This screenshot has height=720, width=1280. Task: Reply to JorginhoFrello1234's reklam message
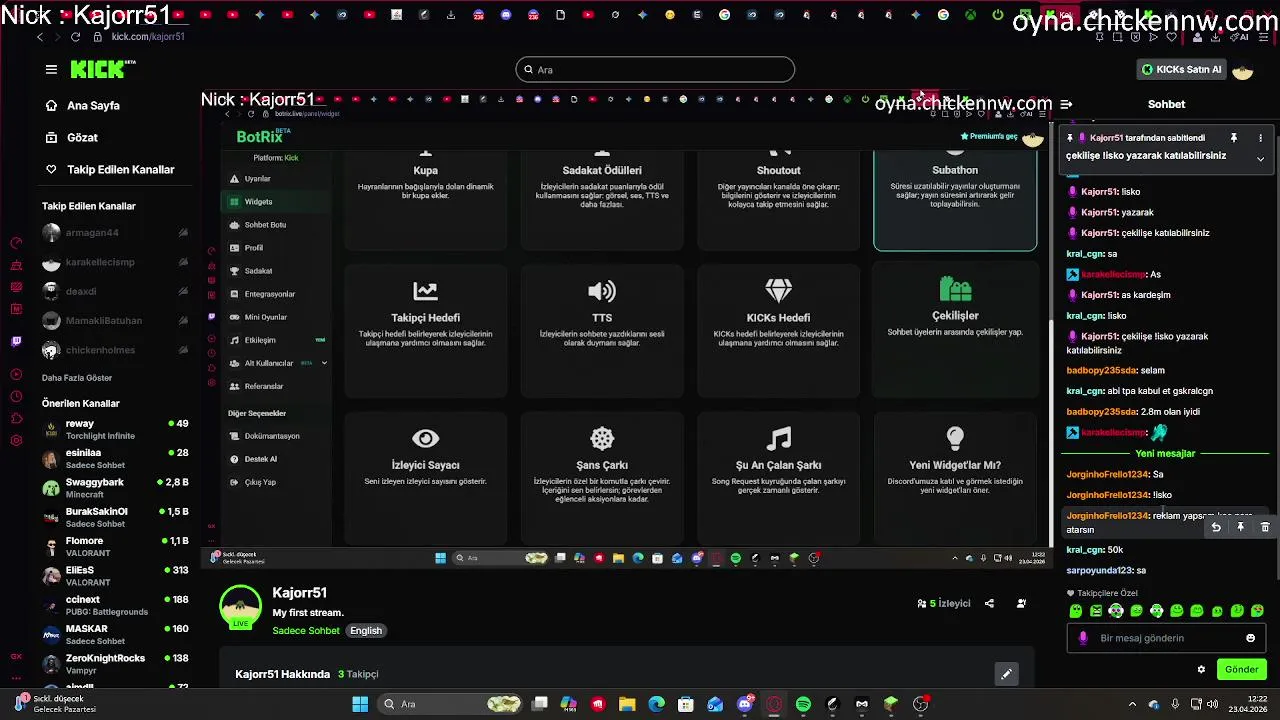(1216, 527)
